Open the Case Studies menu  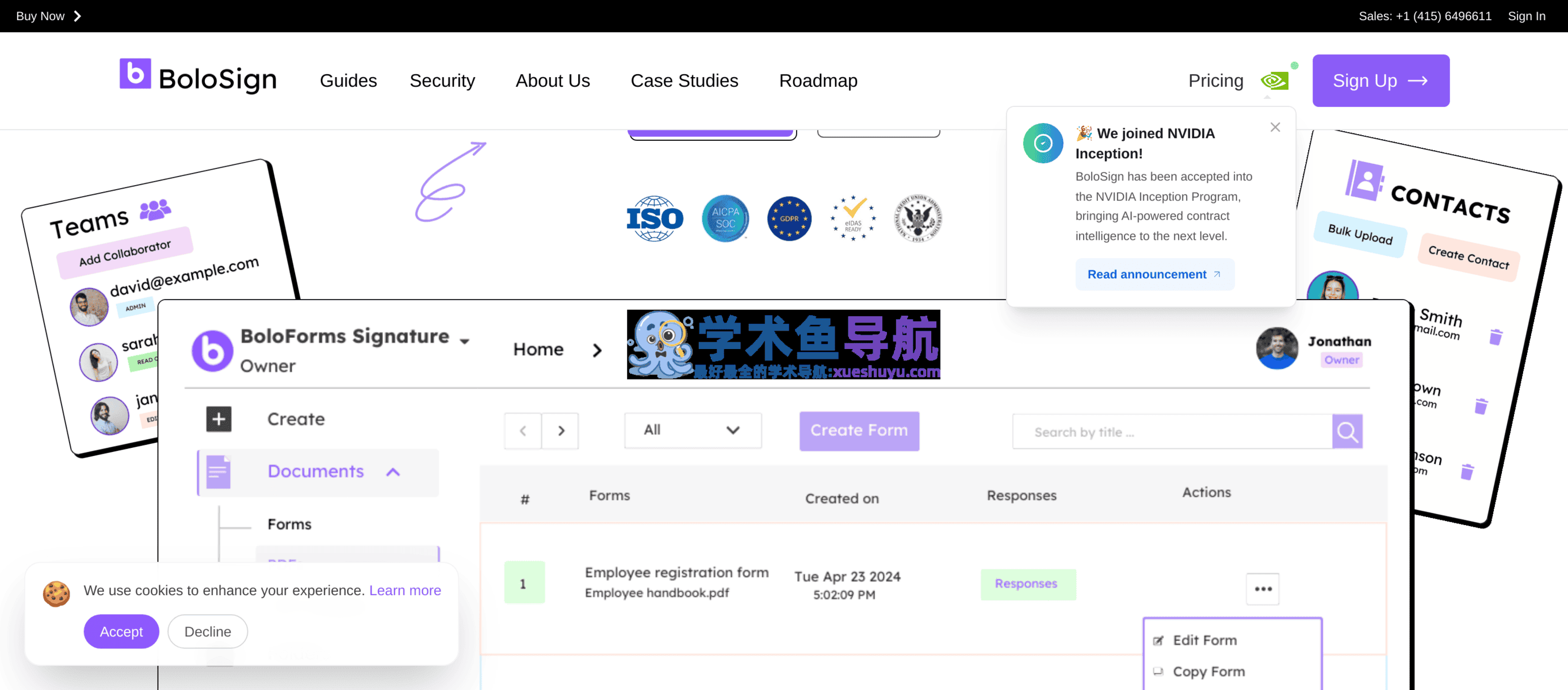pos(684,80)
